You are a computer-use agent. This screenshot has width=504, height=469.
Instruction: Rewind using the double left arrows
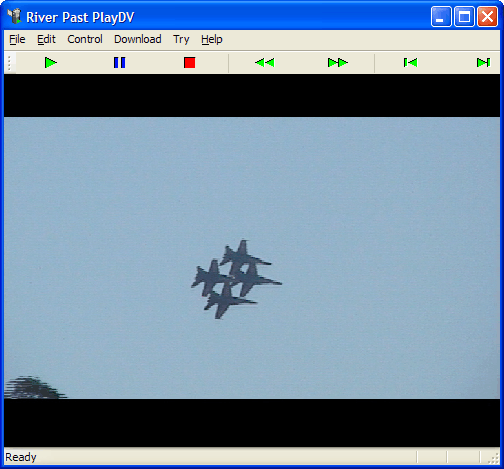click(265, 62)
